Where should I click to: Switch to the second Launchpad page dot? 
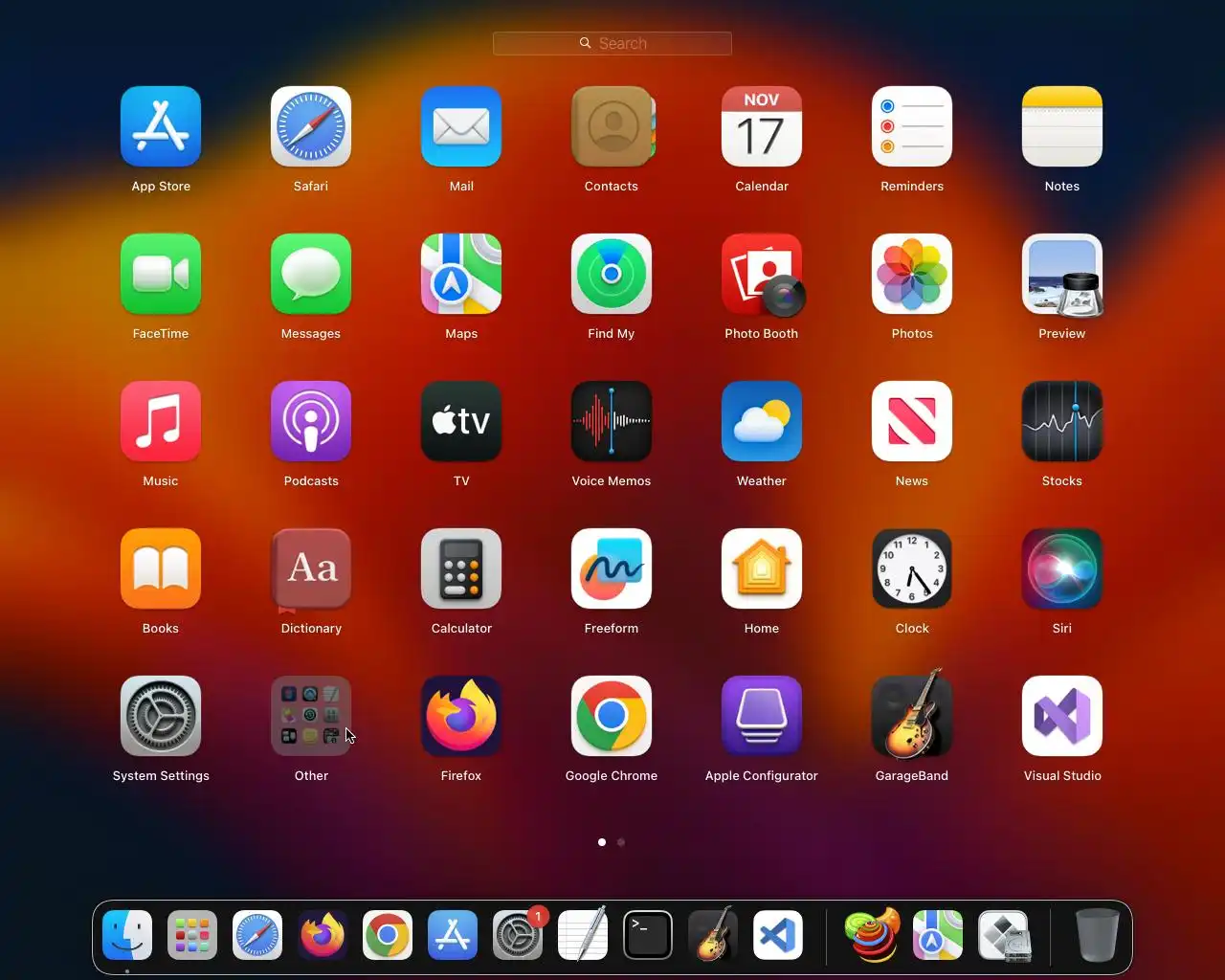coord(621,842)
